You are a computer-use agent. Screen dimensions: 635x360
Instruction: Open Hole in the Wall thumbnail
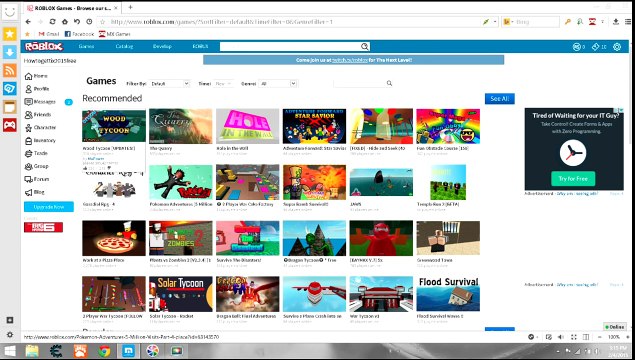pos(247,126)
